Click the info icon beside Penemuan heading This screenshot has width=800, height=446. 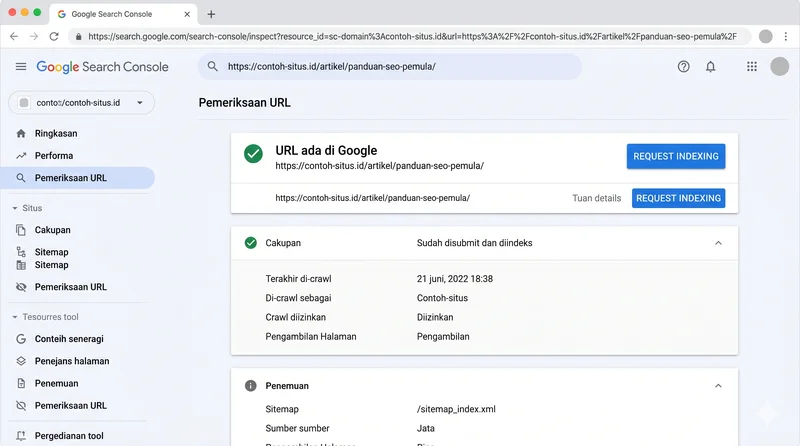(x=251, y=386)
